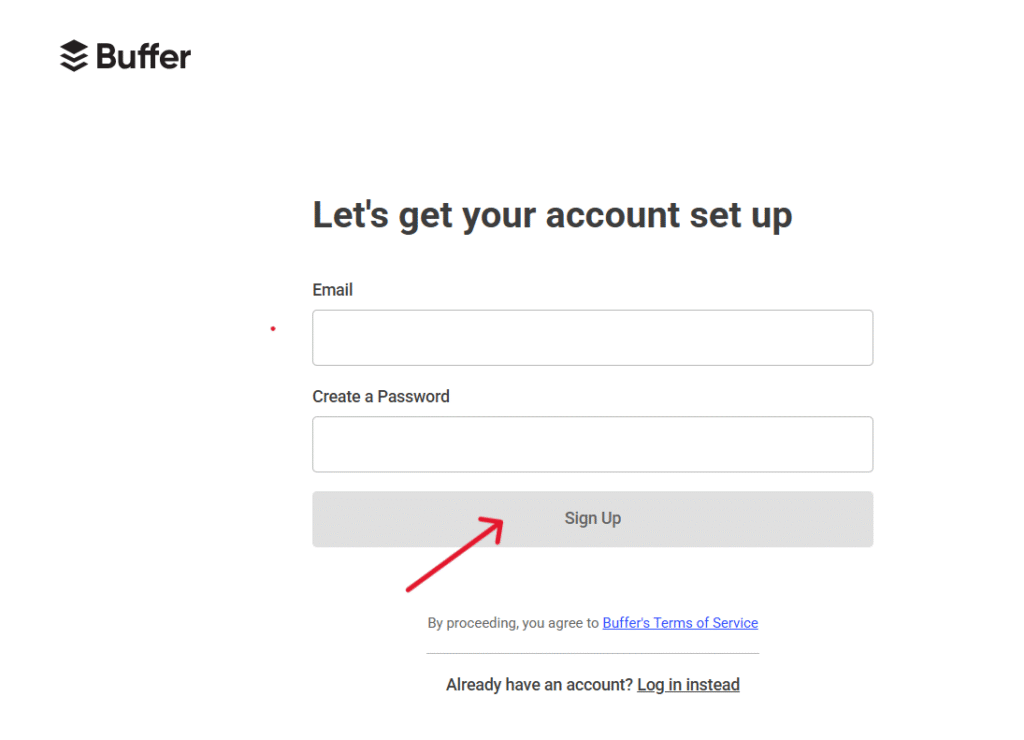Follow the Log in instead link
The image size is (1024, 740).
pyautogui.click(x=688, y=685)
